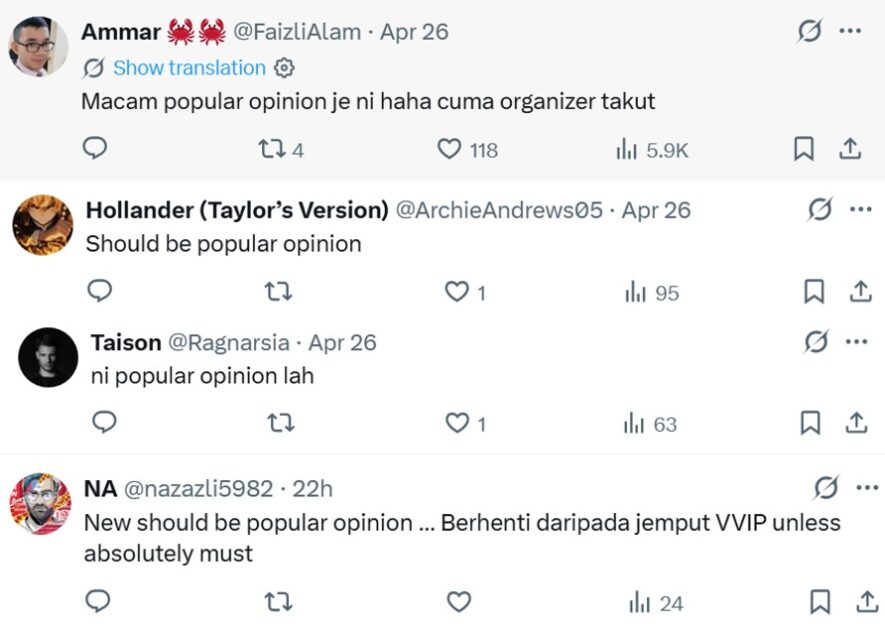Open translation settings gear
Viewport: 885px width, 632px height.
point(284,68)
